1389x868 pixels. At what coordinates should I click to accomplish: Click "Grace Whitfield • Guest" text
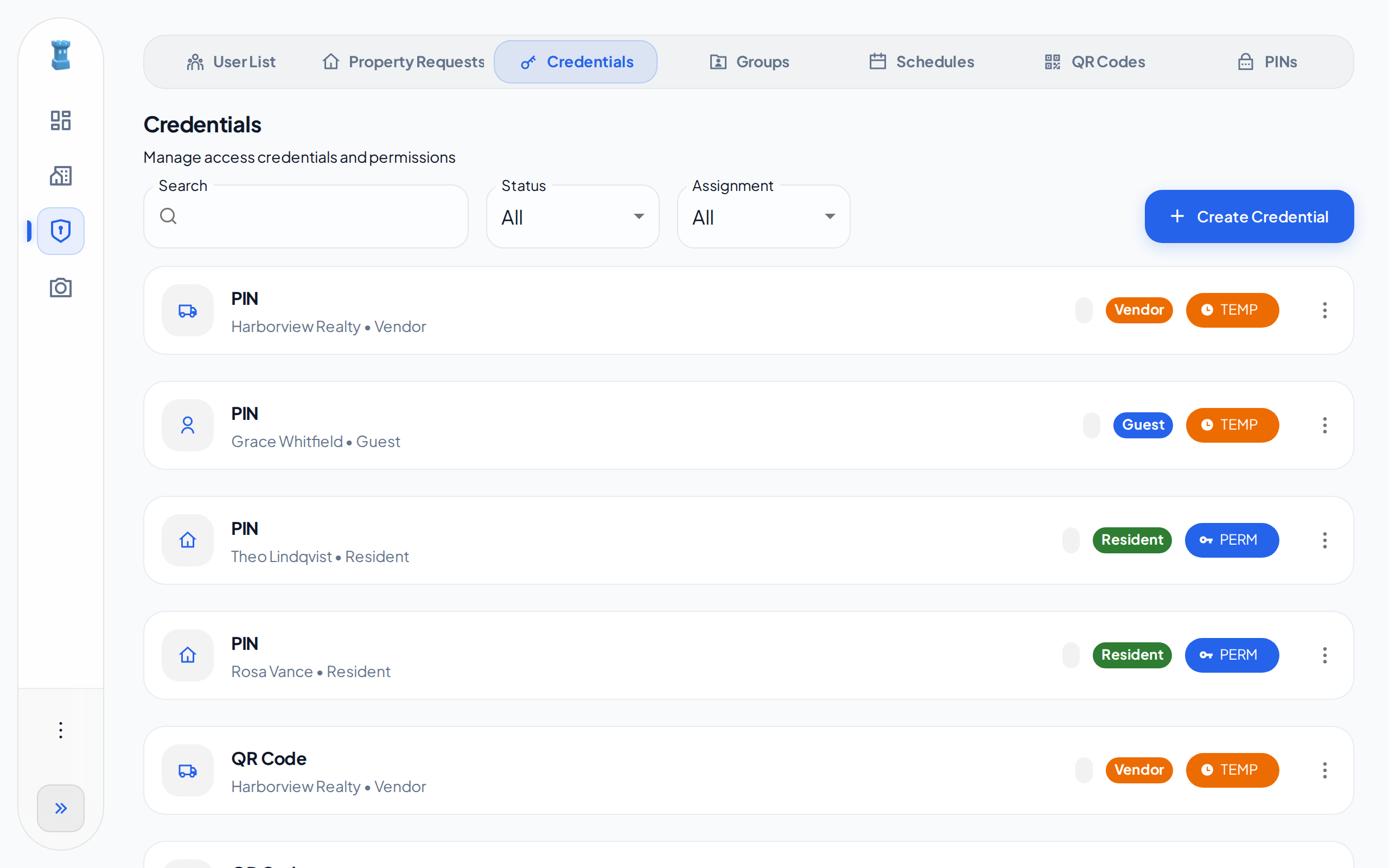[x=316, y=442]
